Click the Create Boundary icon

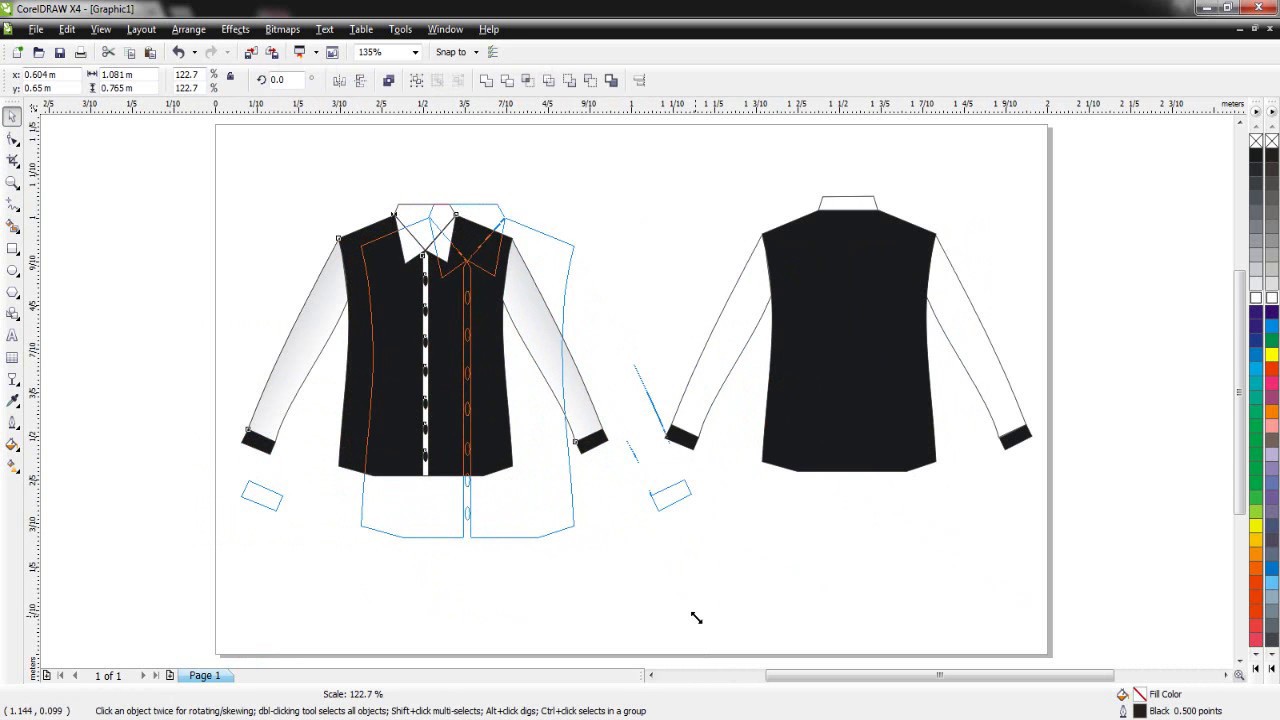click(x=612, y=80)
